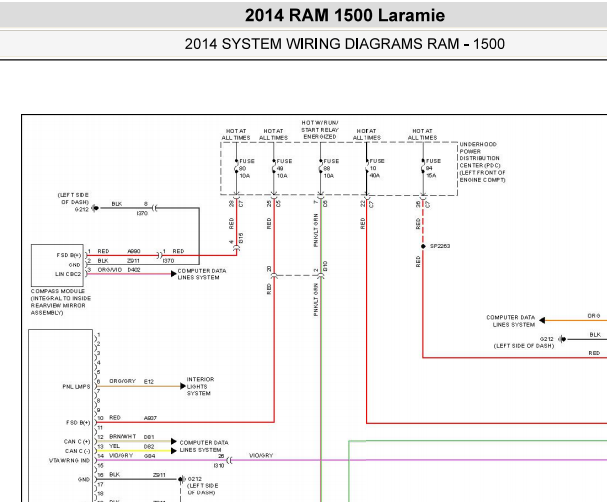Click the 'BRN/WHT' wire color label
This screenshot has width=607, height=502.
[x=123, y=437]
